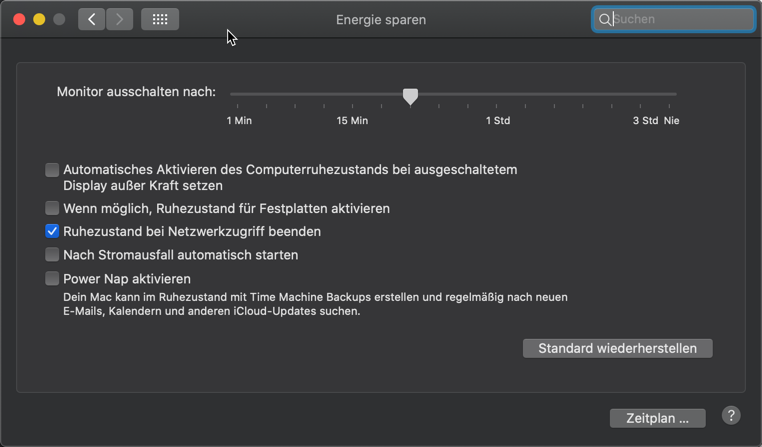This screenshot has width=762, height=447.
Task: Show all preferences grid icon
Action: coord(160,19)
